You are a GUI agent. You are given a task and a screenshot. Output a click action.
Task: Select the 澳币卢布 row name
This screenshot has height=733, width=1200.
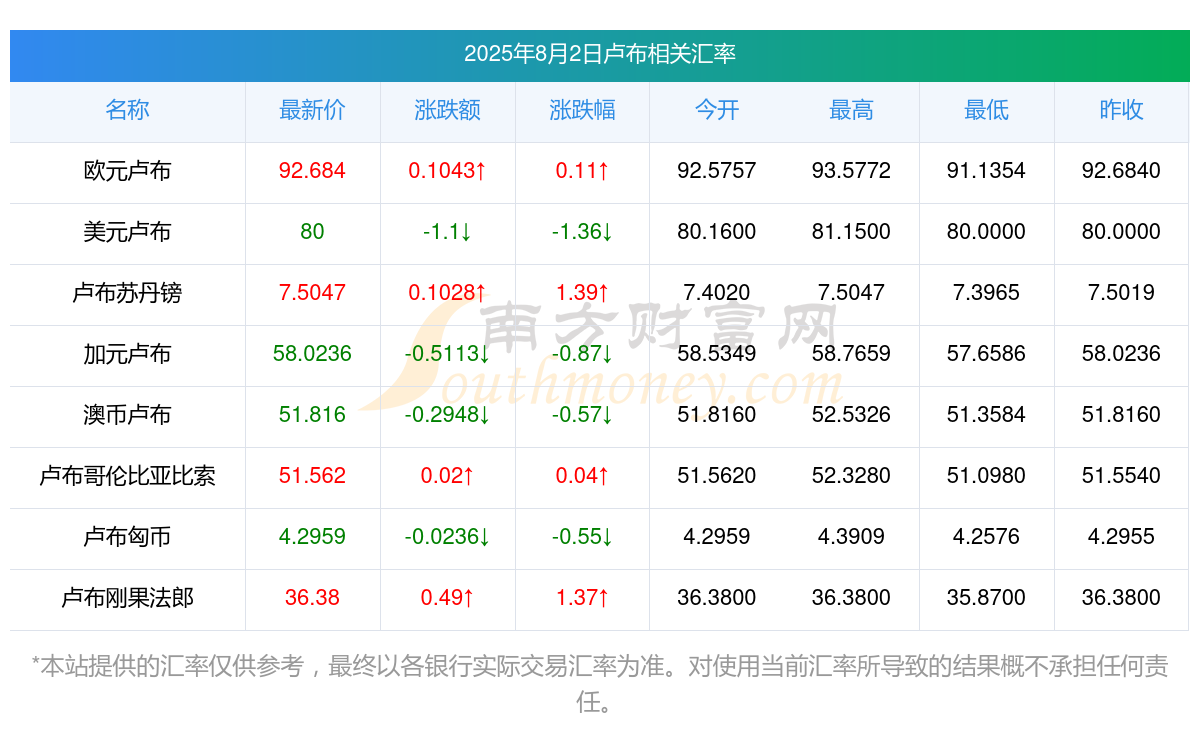(128, 415)
